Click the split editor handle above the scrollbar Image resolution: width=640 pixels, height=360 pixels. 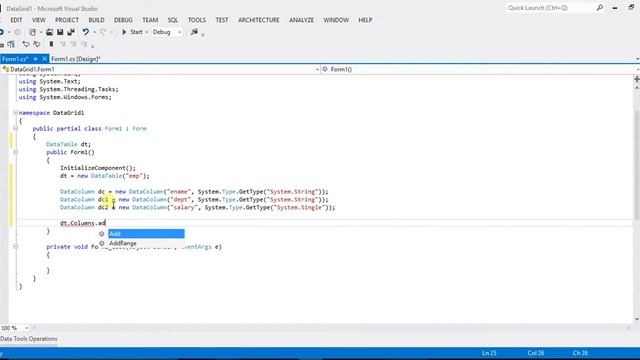(x=636, y=79)
